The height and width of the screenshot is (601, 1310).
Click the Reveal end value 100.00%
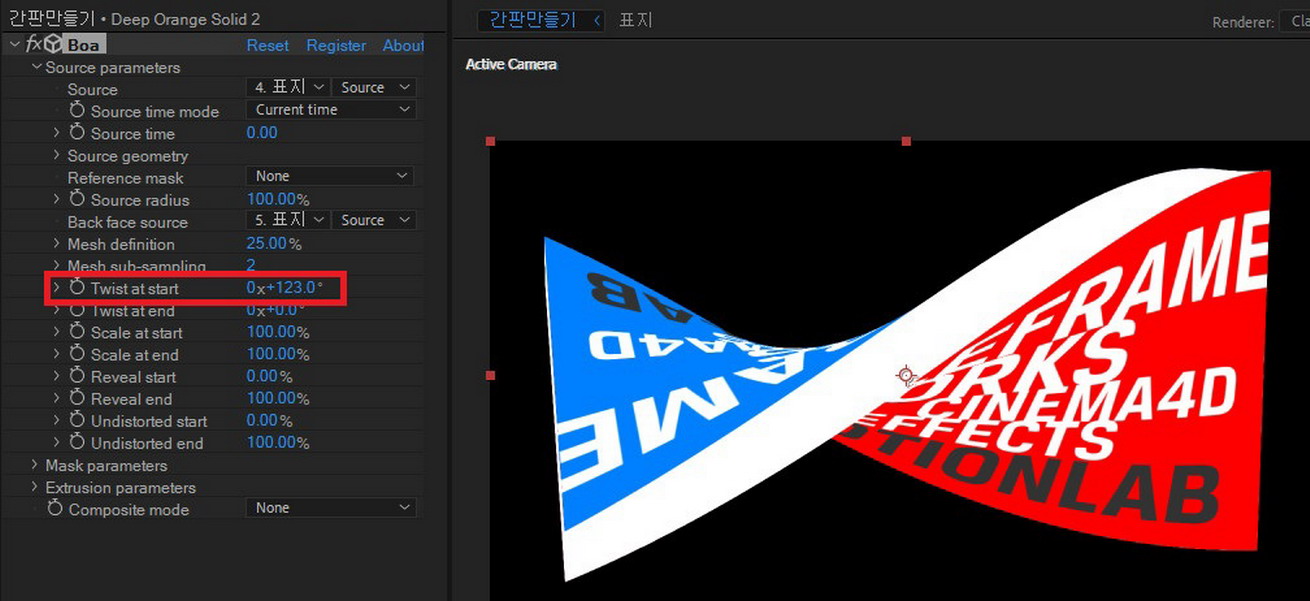click(x=278, y=398)
